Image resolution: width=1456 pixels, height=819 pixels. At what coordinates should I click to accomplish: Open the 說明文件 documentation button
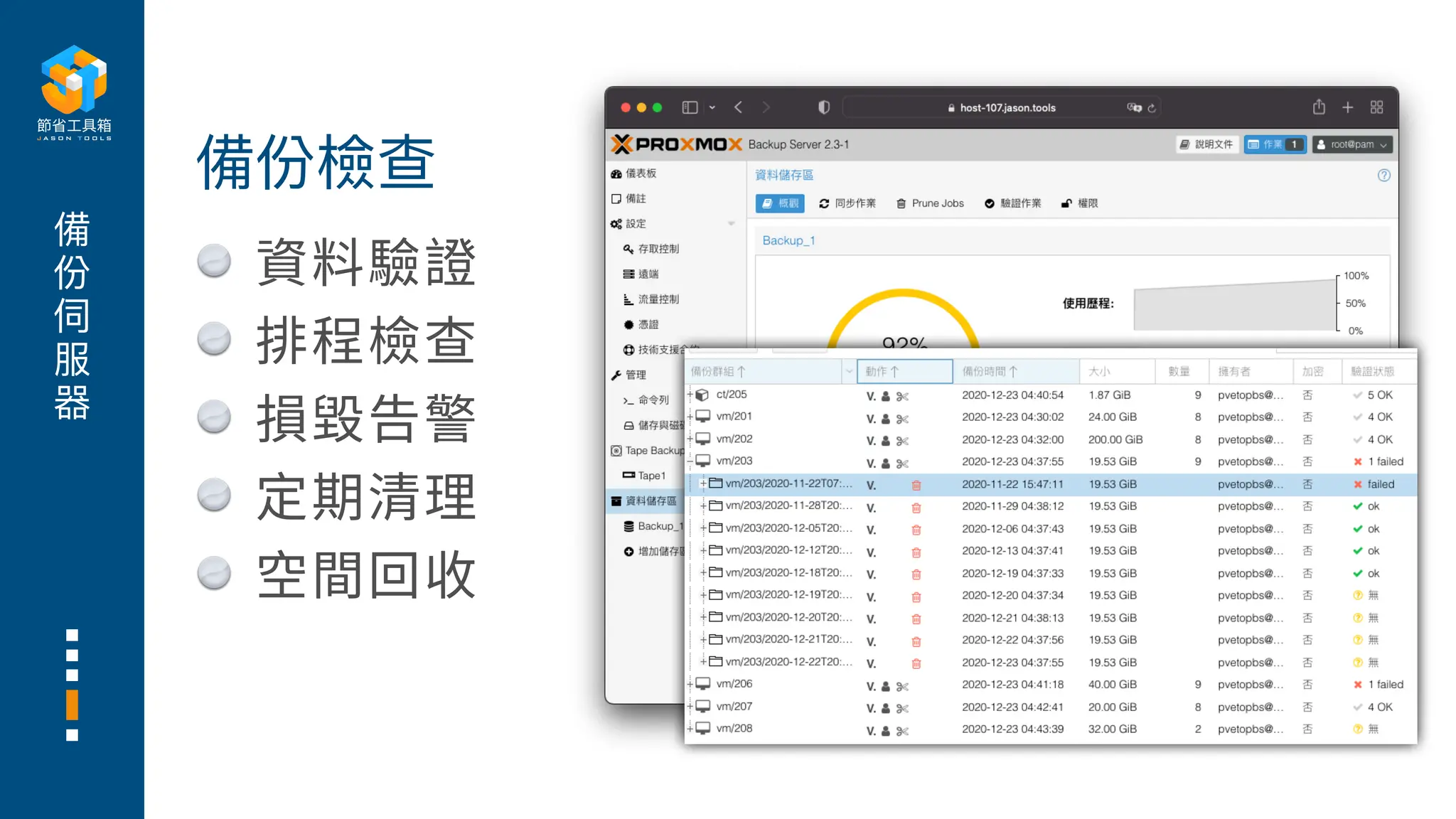[1206, 144]
